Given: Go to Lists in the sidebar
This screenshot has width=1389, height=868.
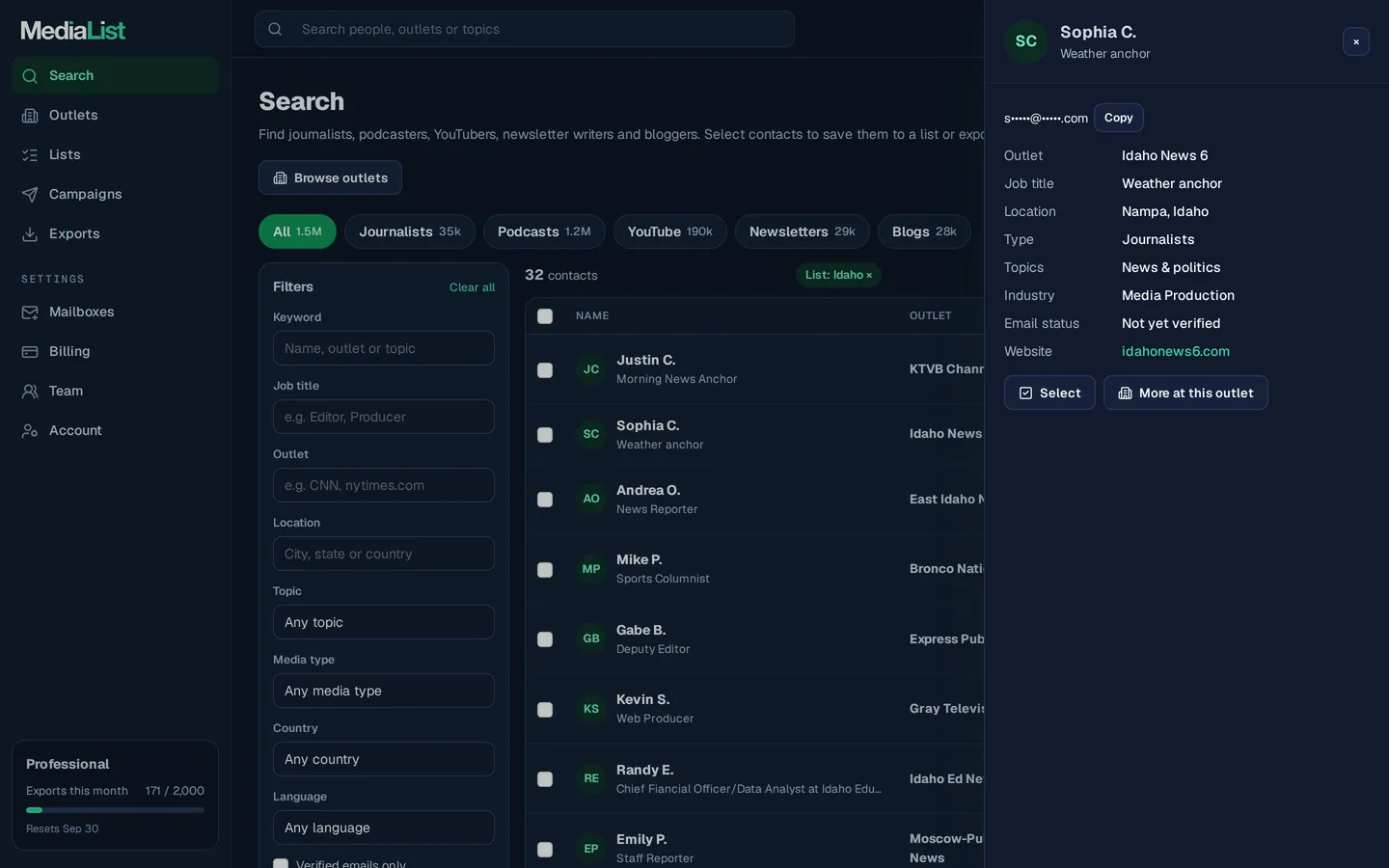Looking at the screenshot, I should 115,154.
